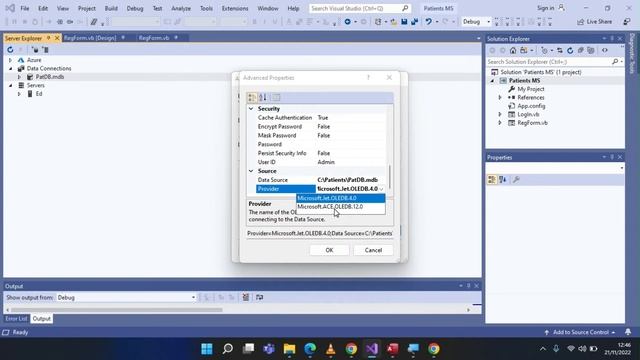Open the Build menu

[111, 8]
